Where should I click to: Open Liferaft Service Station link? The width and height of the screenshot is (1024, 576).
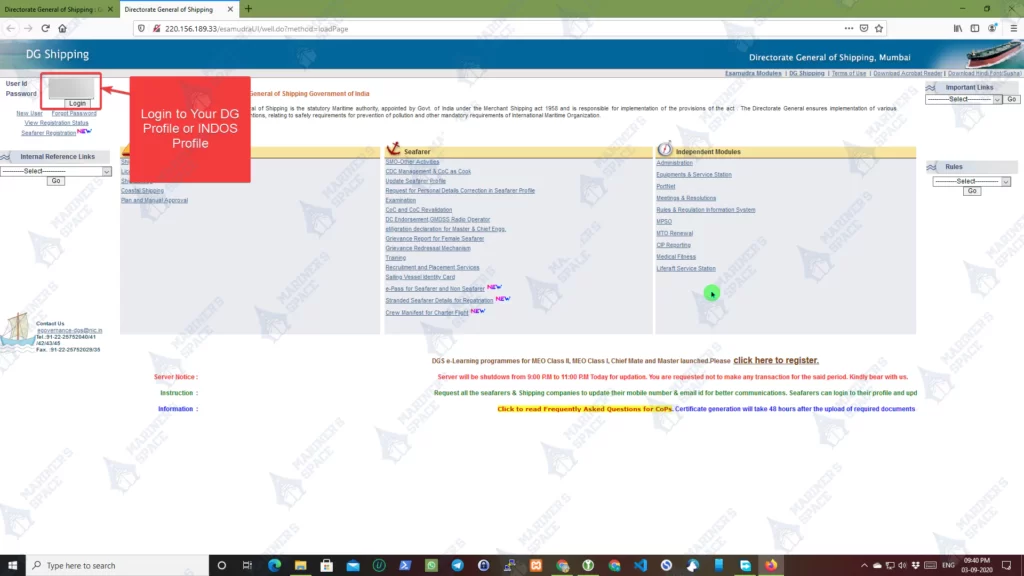tap(686, 269)
